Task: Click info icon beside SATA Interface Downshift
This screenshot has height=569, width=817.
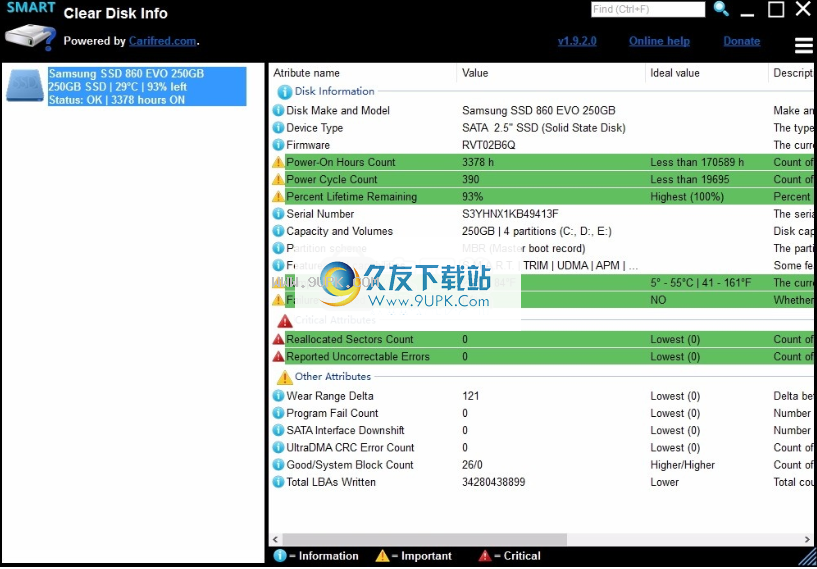Action: point(279,430)
